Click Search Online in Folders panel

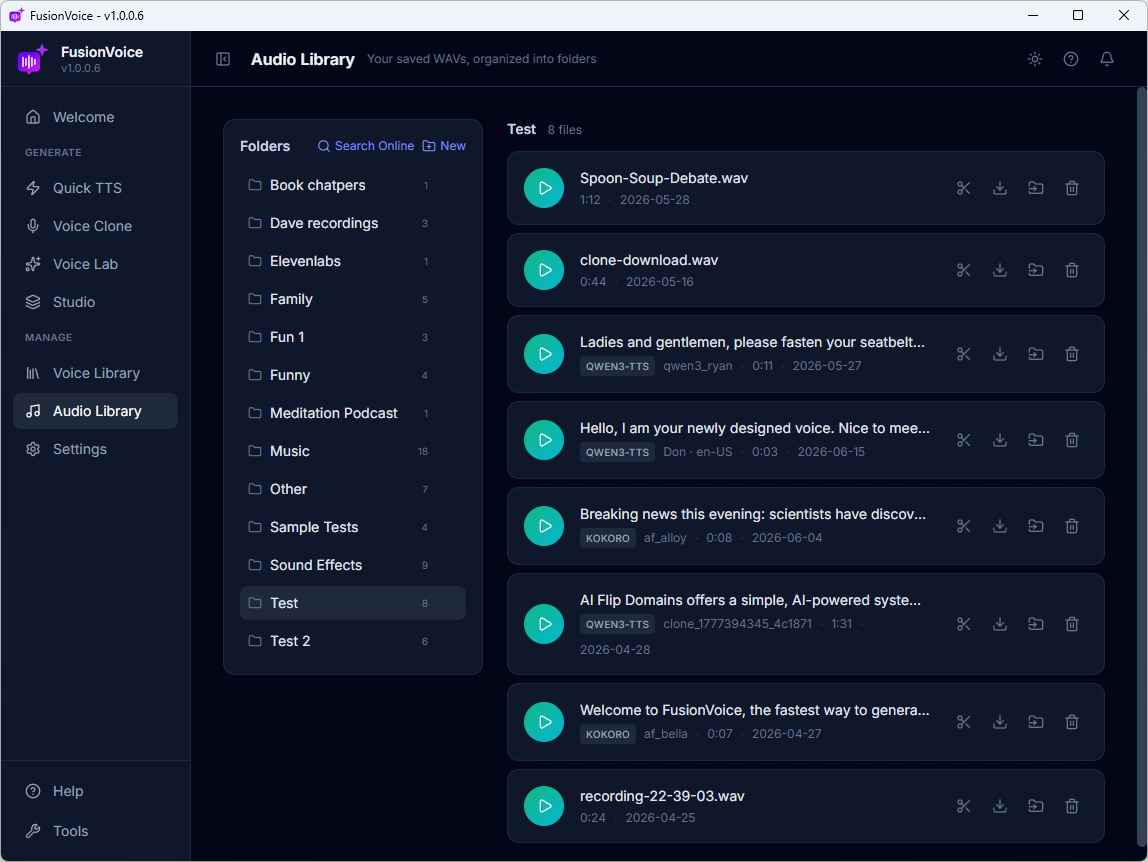click(x=365, y=146)
